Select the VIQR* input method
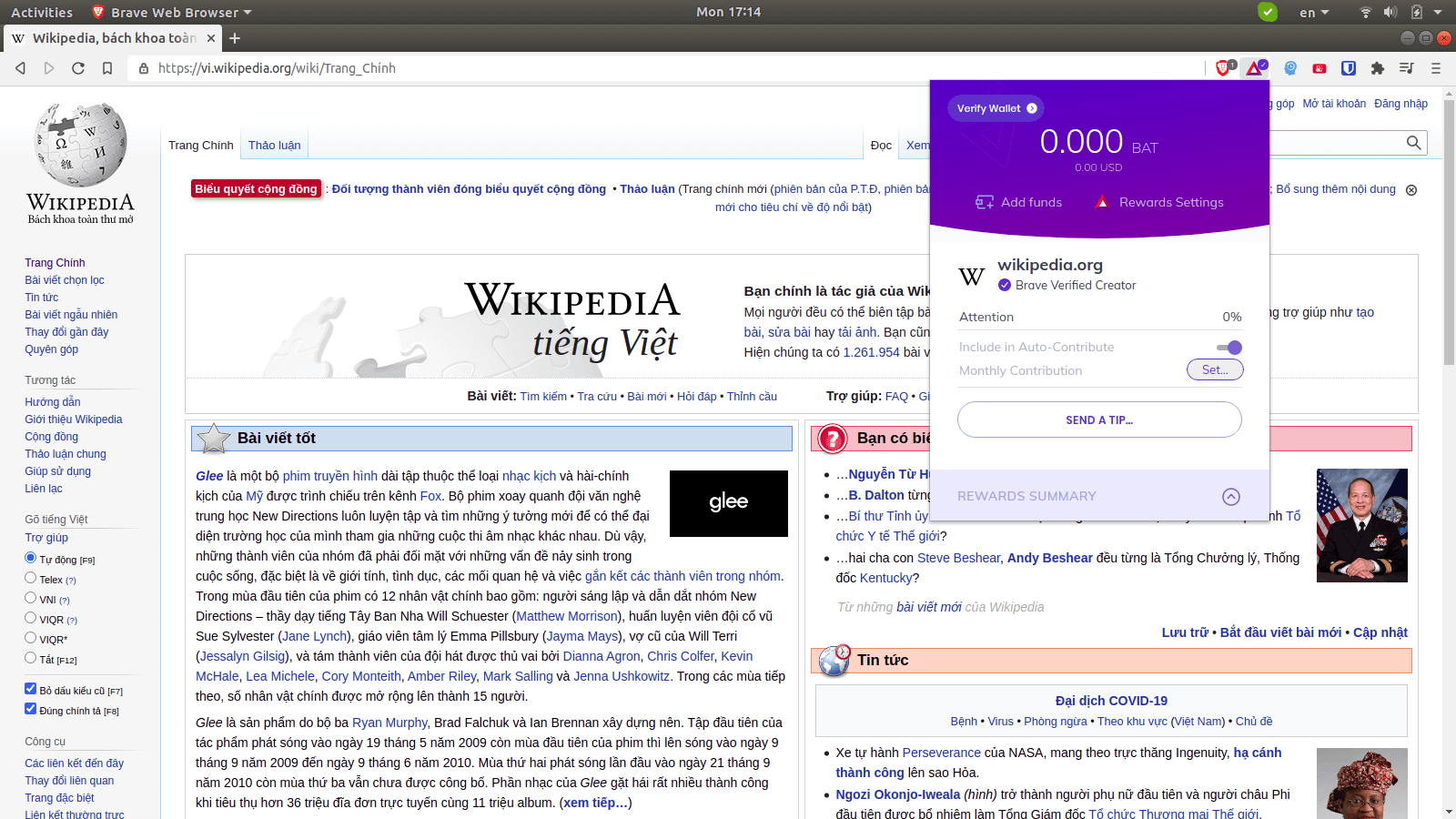Viewport: 1456px width, 819px height. [30, 638]
